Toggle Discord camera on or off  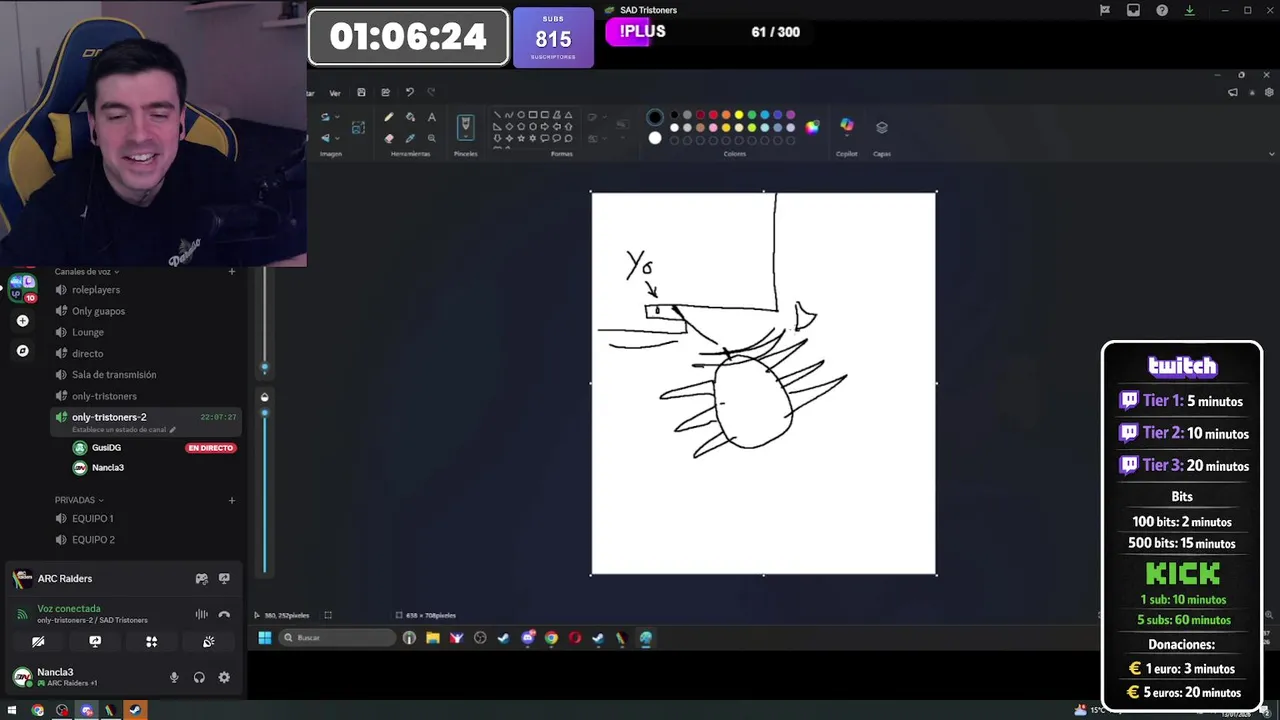click(38, 642)
